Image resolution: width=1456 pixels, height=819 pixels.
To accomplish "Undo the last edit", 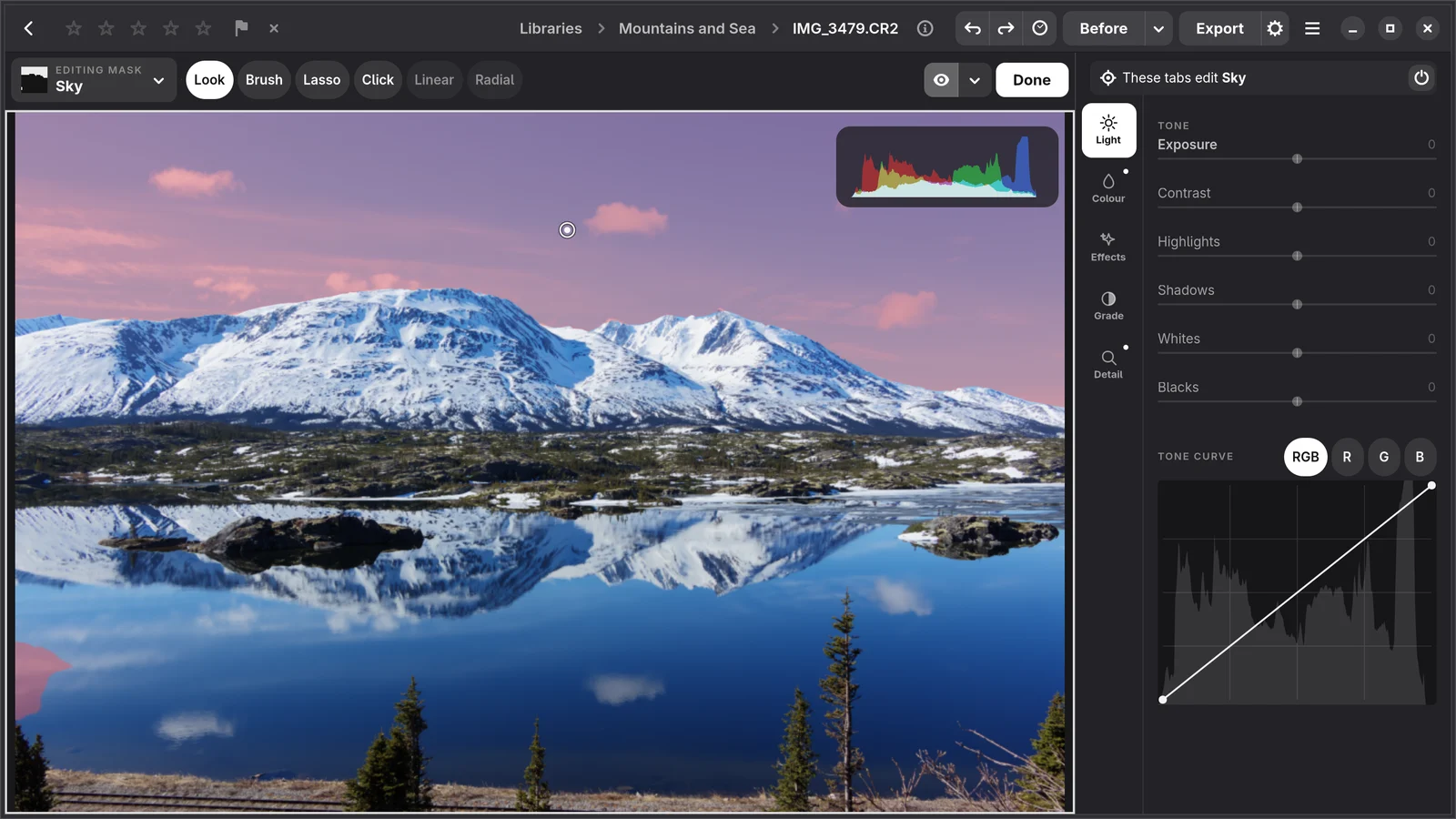I will (973, 28).
